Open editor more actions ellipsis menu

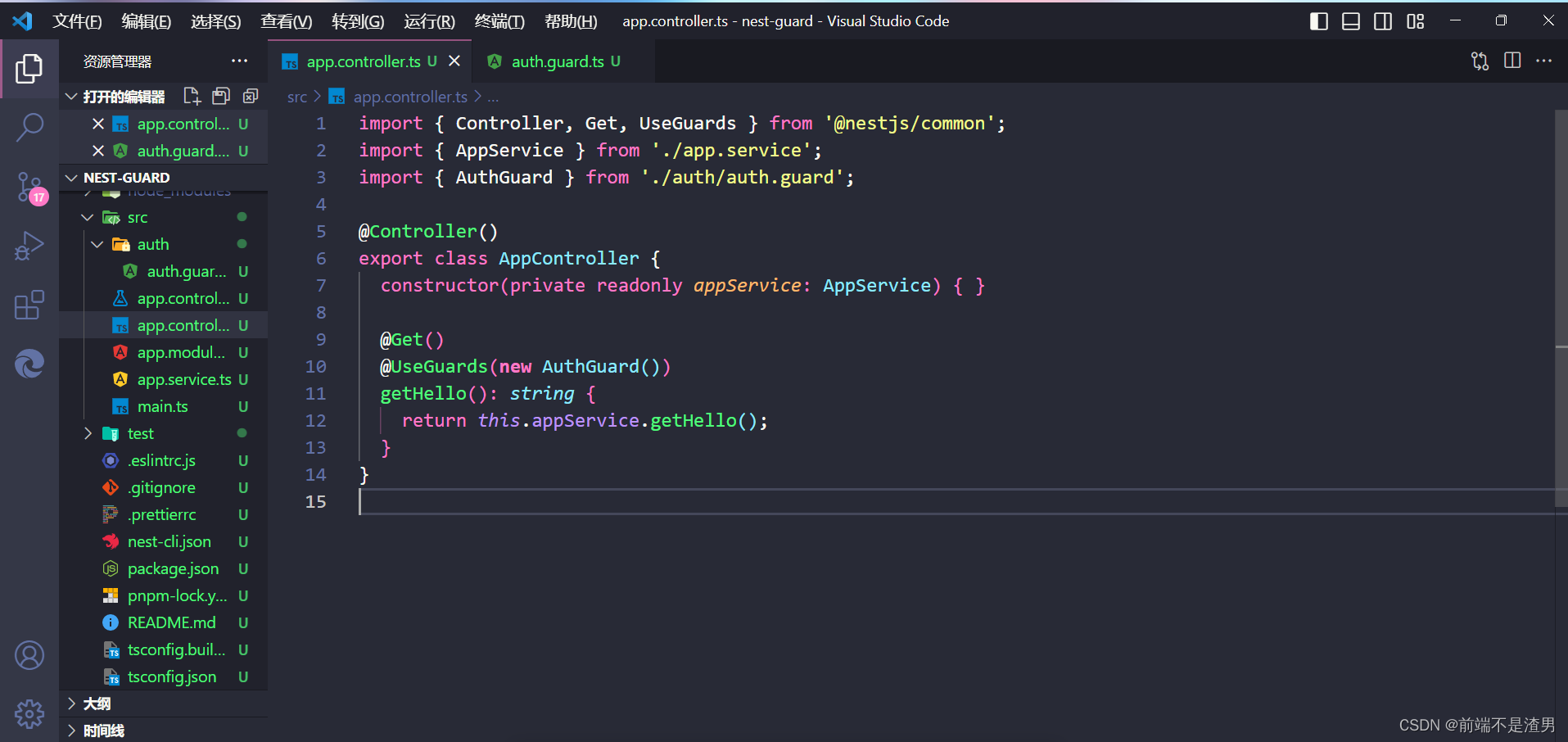click(1544, 61)
